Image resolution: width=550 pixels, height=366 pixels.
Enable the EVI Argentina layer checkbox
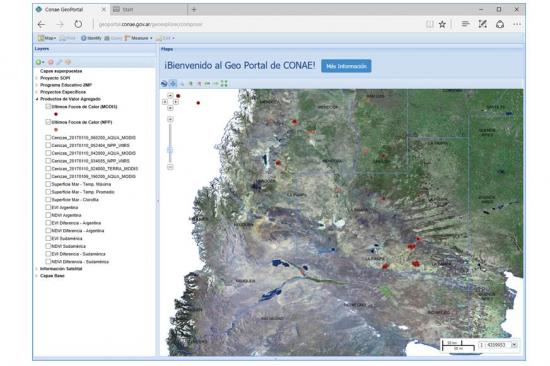[x=48, y=207]
